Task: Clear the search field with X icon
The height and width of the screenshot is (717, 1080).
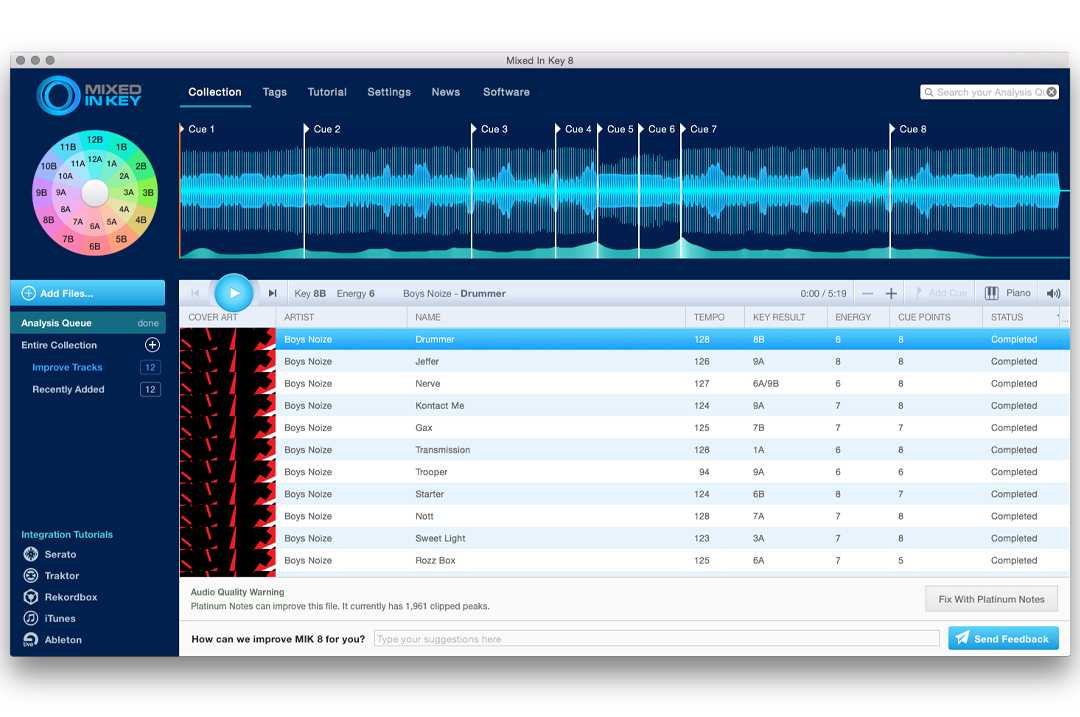Action: tap(1051, 92)
